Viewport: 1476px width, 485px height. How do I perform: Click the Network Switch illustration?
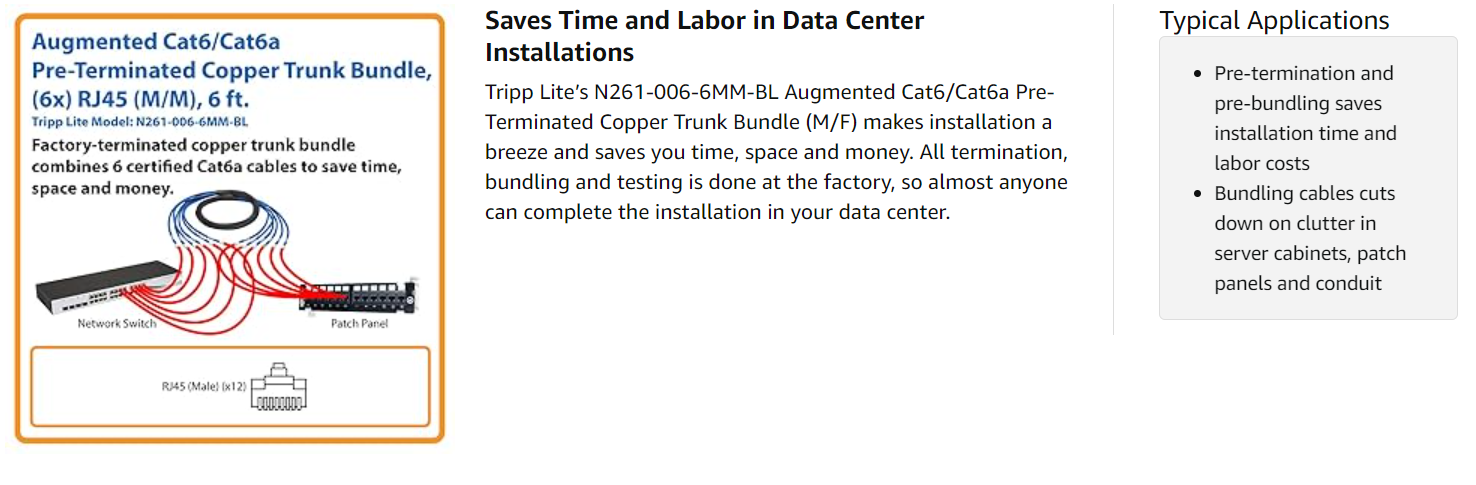[100, 287]
